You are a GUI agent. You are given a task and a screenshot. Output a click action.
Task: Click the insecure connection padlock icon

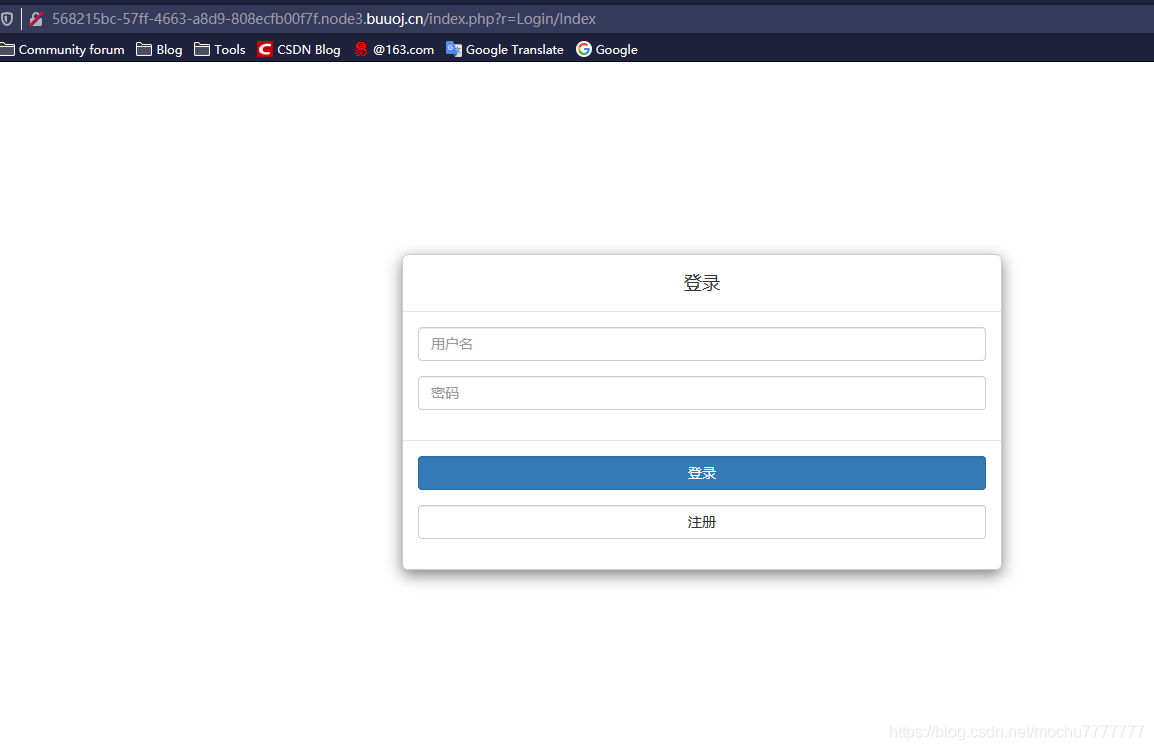[x=35, y=19]
